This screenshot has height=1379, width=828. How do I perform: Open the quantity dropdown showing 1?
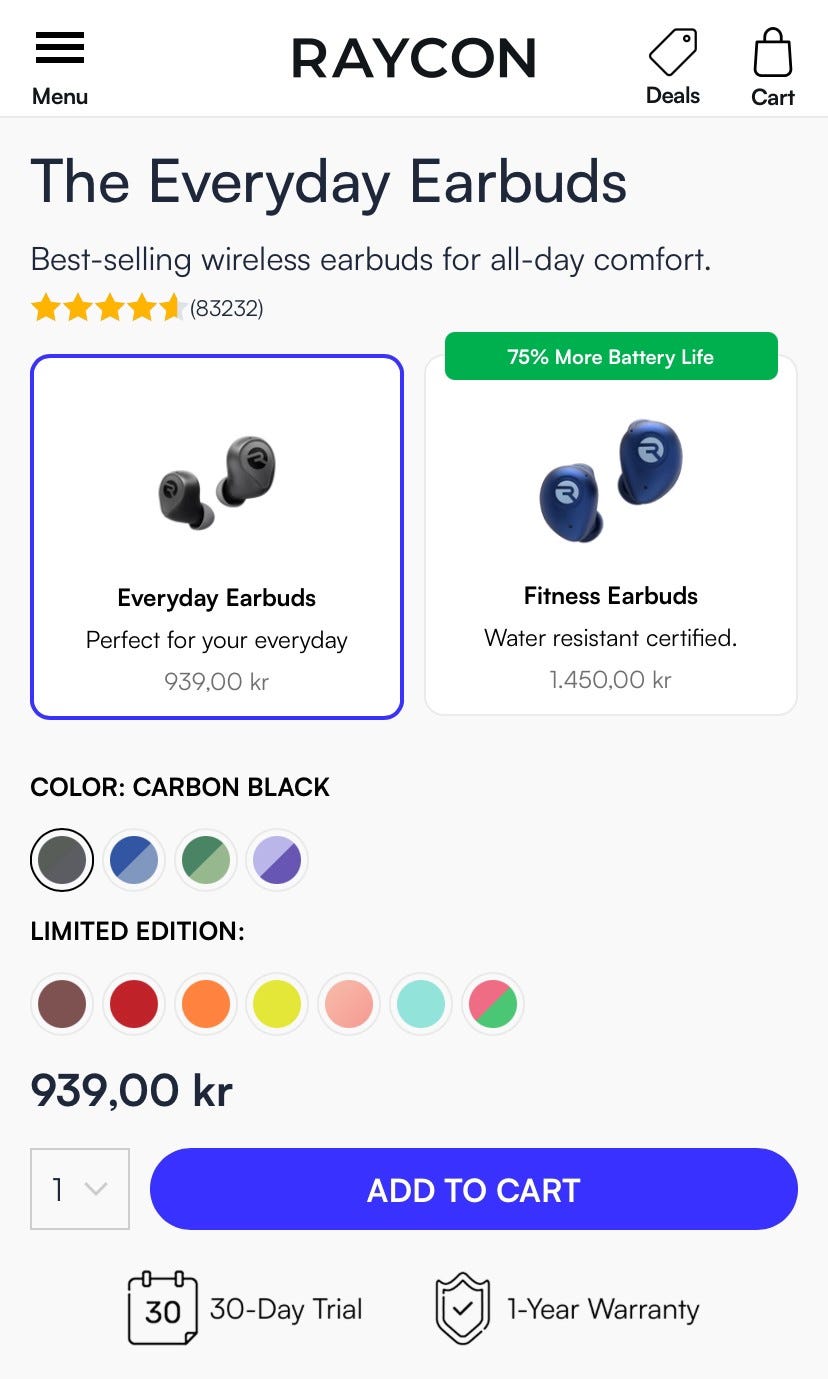(x=80, y=1189)
